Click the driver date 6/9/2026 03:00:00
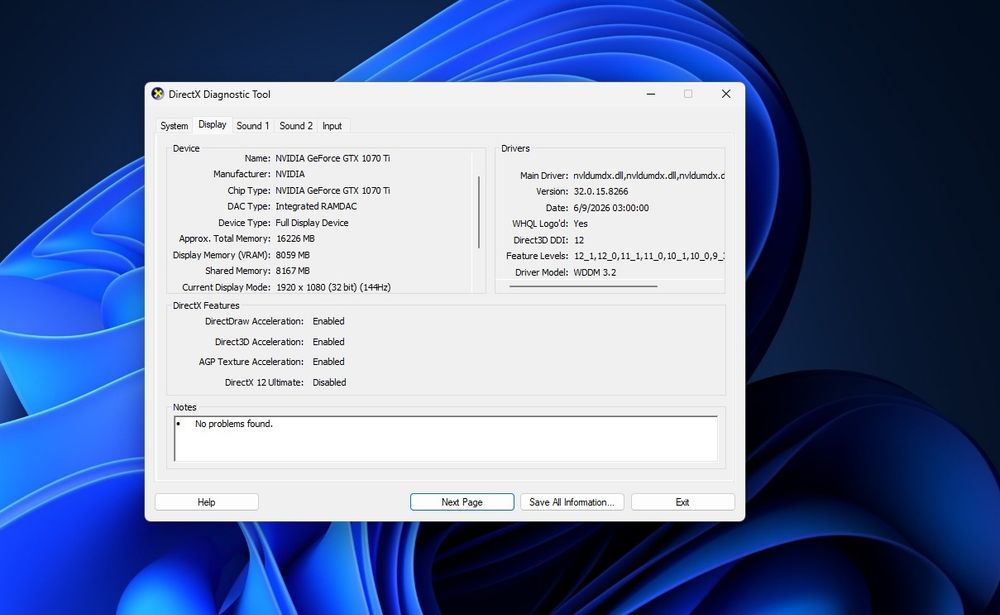Screen dimensions: 1000x615 611,208
